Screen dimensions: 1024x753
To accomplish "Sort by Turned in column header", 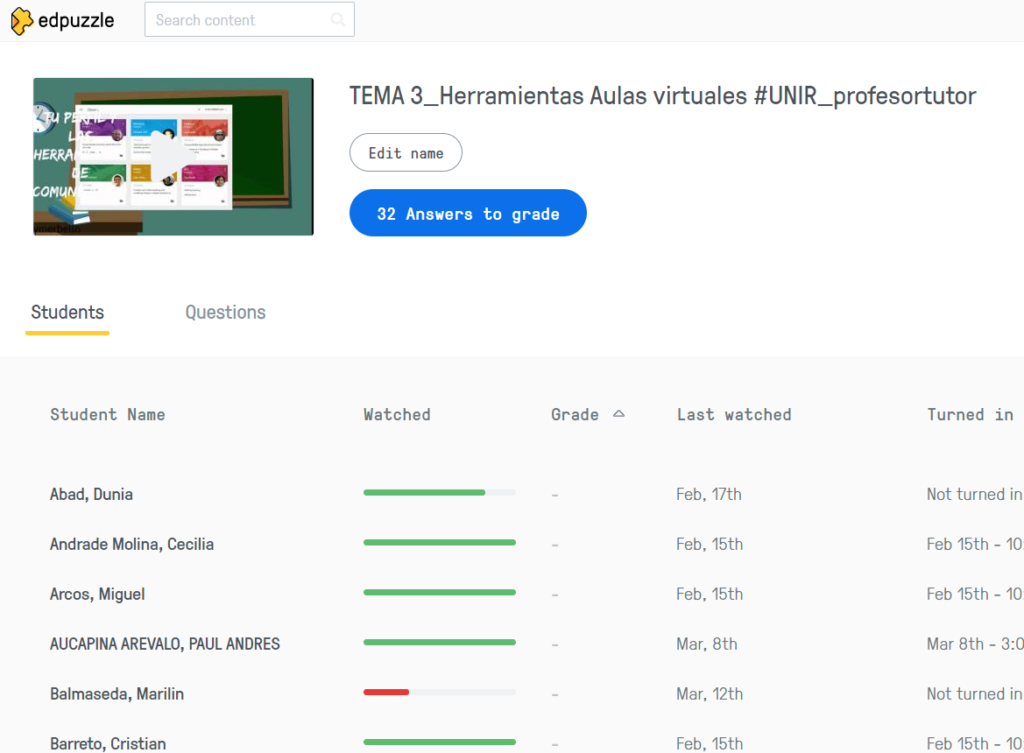I will point(969,414).
